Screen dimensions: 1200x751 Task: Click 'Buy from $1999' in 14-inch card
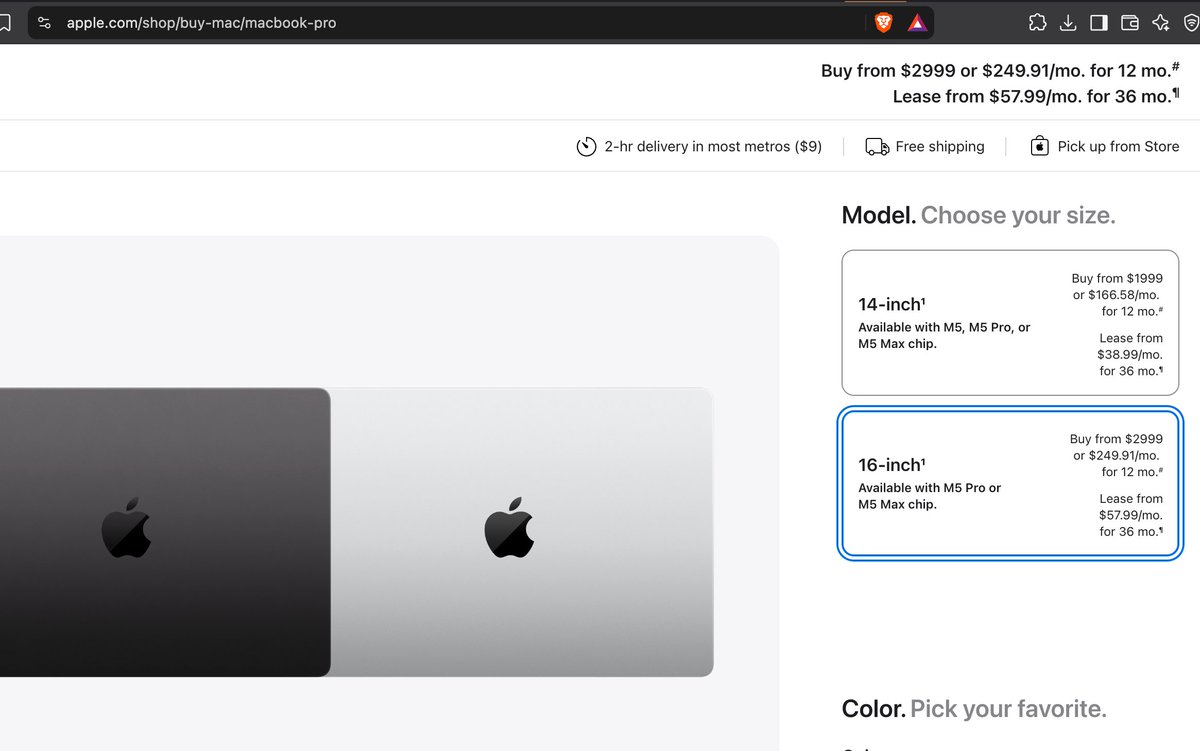click(x=1116, y=279)
